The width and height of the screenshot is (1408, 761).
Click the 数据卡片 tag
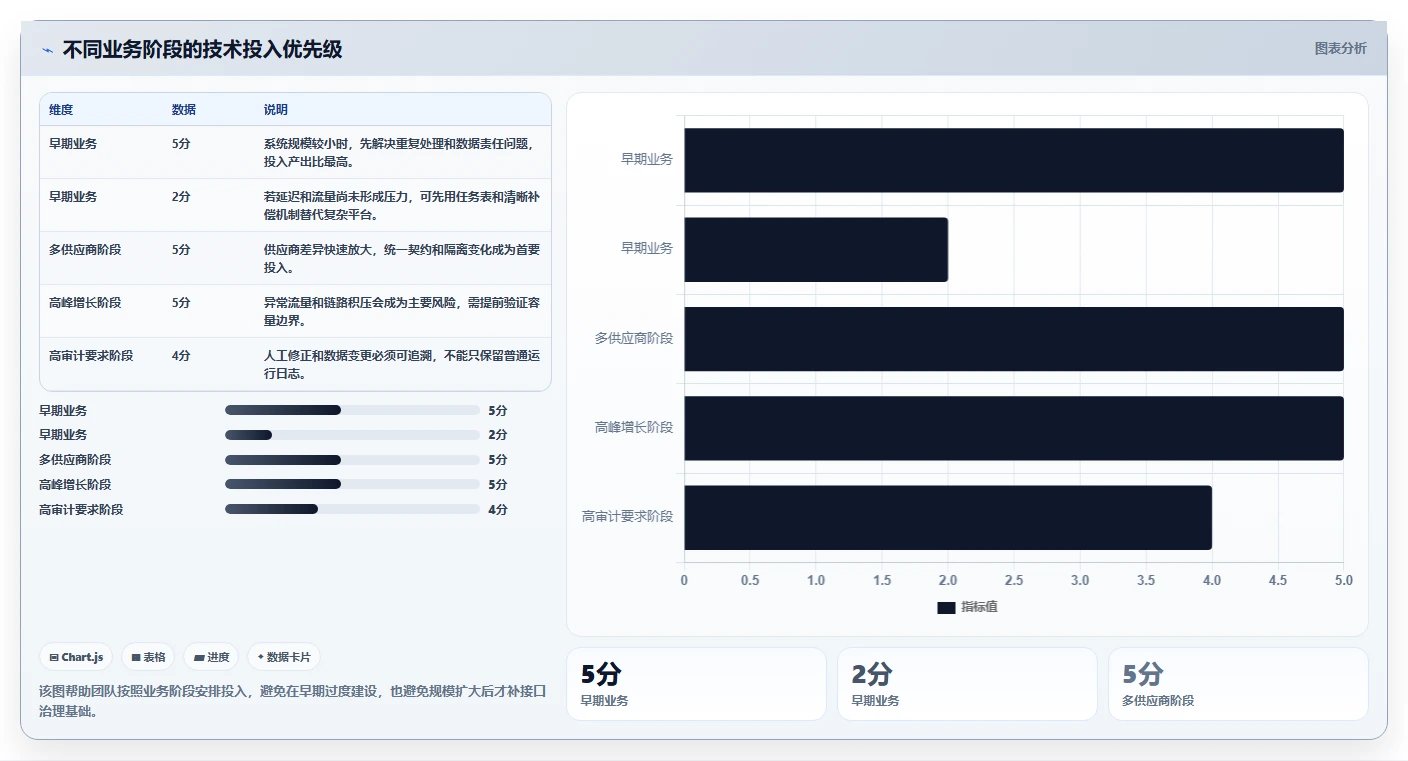284,657
